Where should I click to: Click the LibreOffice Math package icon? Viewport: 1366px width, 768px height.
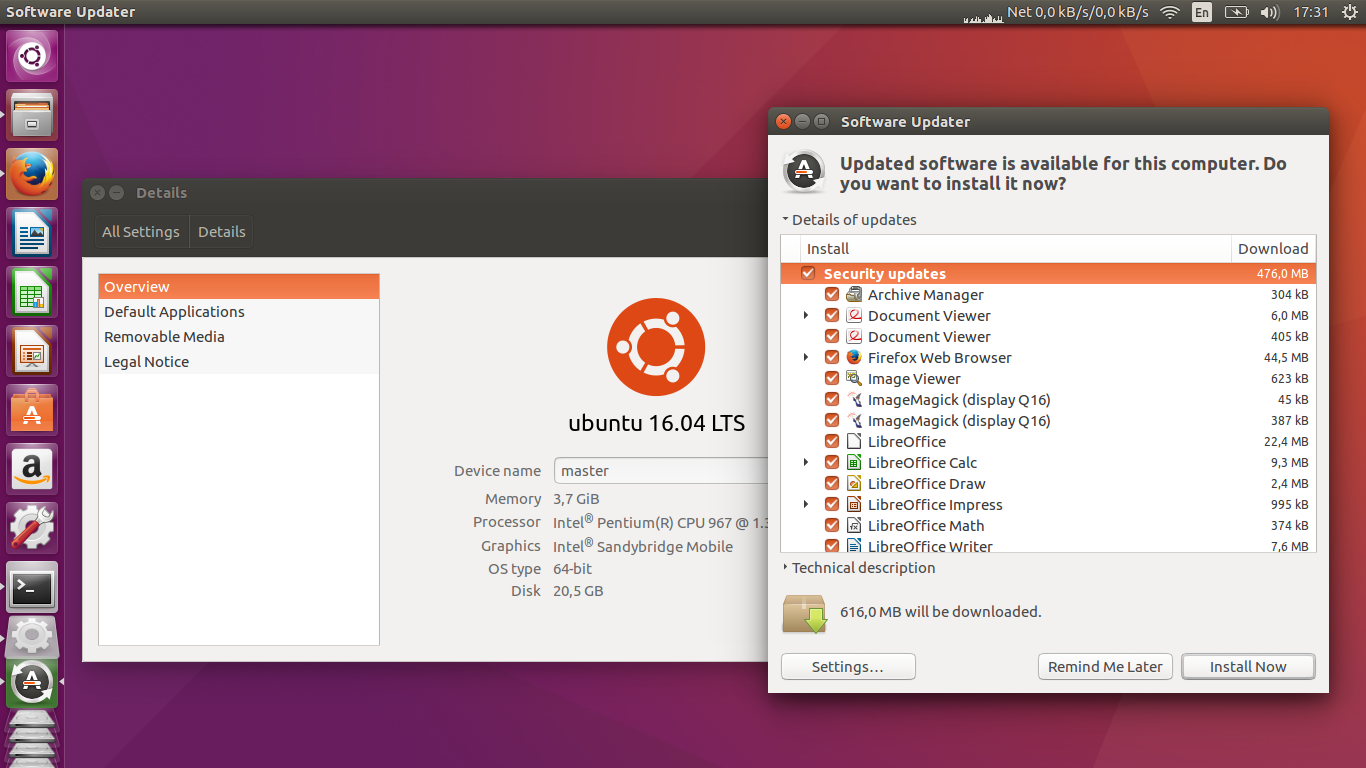(854, 525)
